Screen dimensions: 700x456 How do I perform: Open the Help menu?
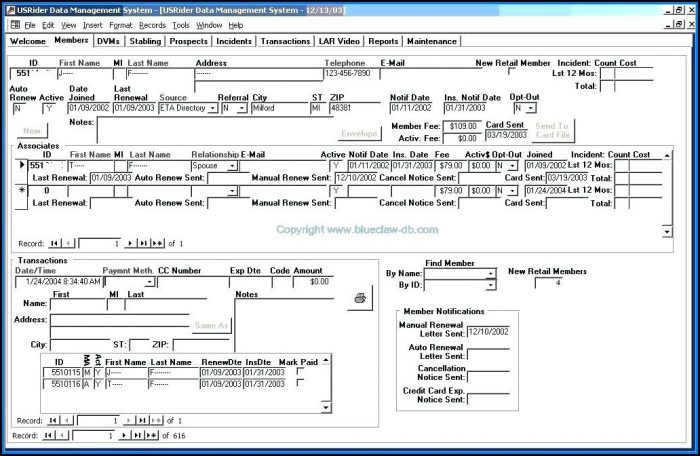click(x=236, y=25)
